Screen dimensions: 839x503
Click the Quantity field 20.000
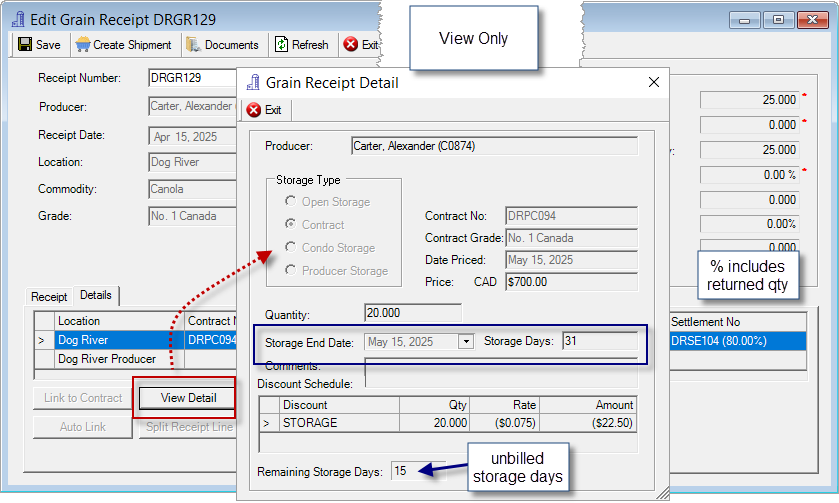tap(413, 313)
